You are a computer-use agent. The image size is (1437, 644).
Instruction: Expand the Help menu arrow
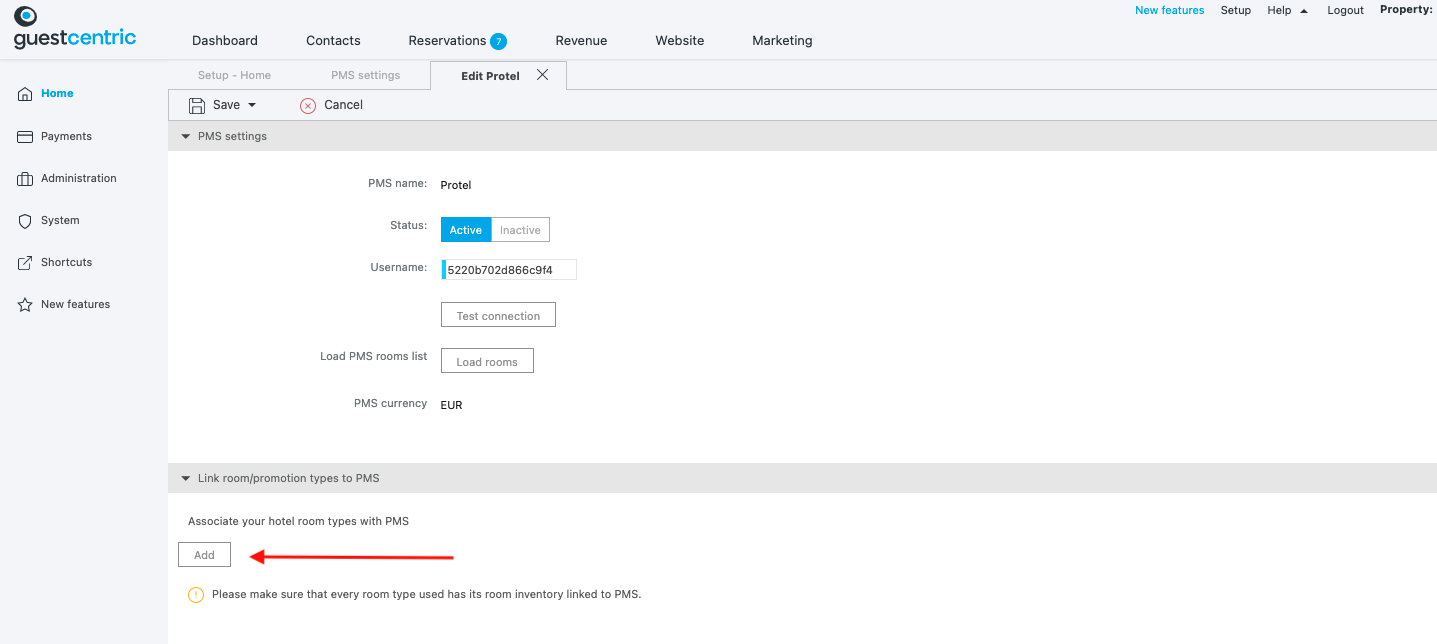coord(1304,10)
